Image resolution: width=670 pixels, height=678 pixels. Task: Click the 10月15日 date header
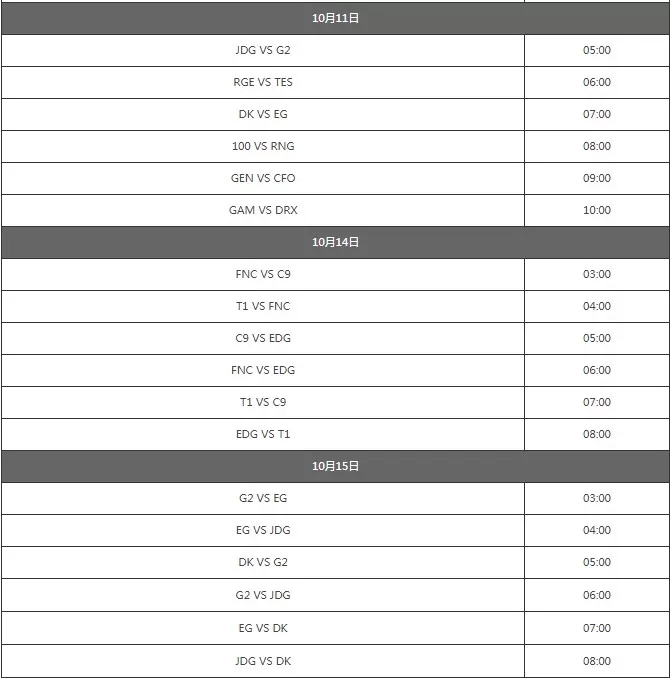point(335,466)
